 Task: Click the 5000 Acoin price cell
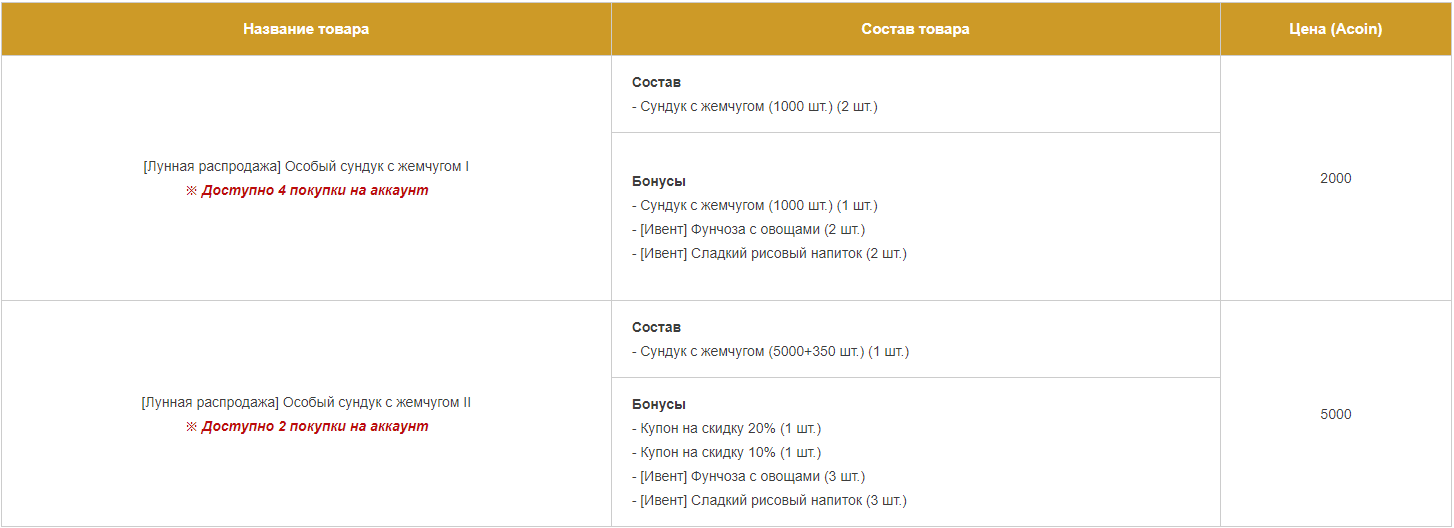tap(1335, 414)
